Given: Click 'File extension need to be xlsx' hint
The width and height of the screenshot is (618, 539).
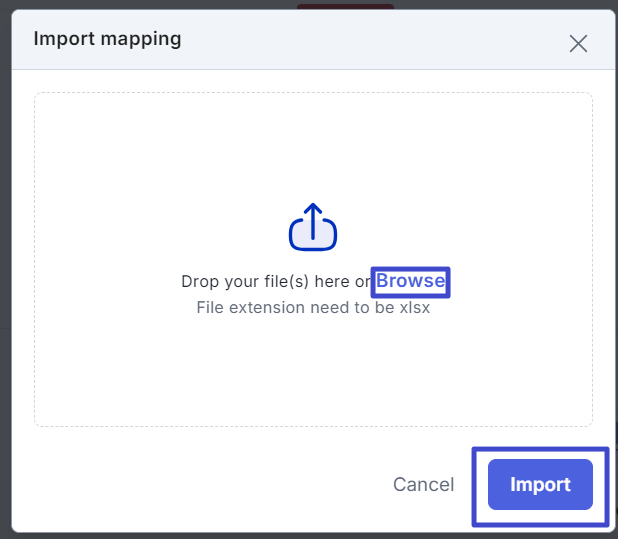Looking at the screenshot, I should point(313,307).
